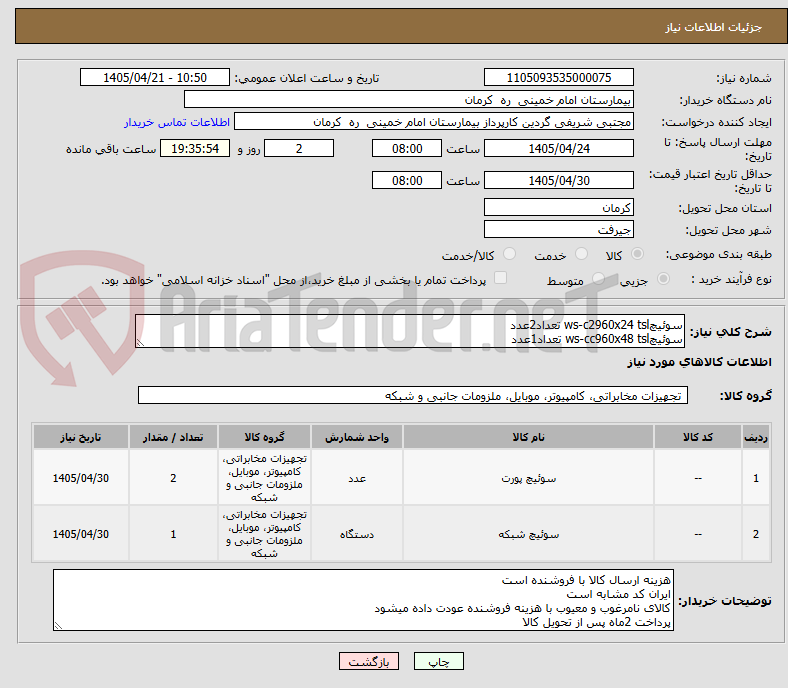Click the remaining days field showing 2
788x688 pixels.
[299, 148]
